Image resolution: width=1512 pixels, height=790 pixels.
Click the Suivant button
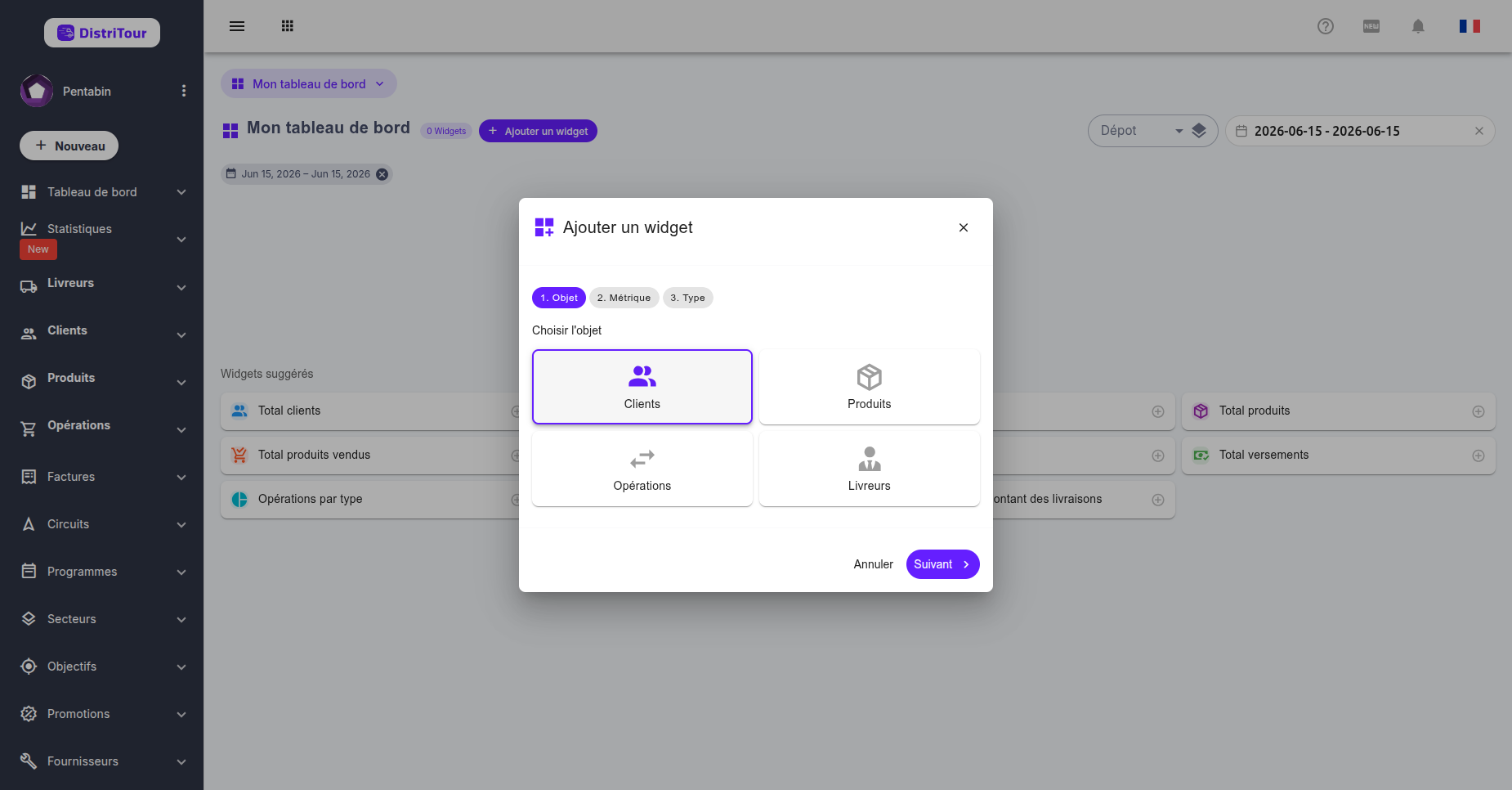click(942, 564)
